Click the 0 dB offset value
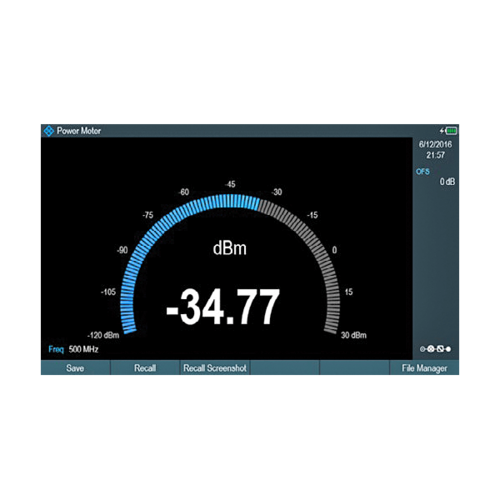500x500 pixels. click(447, 182)
